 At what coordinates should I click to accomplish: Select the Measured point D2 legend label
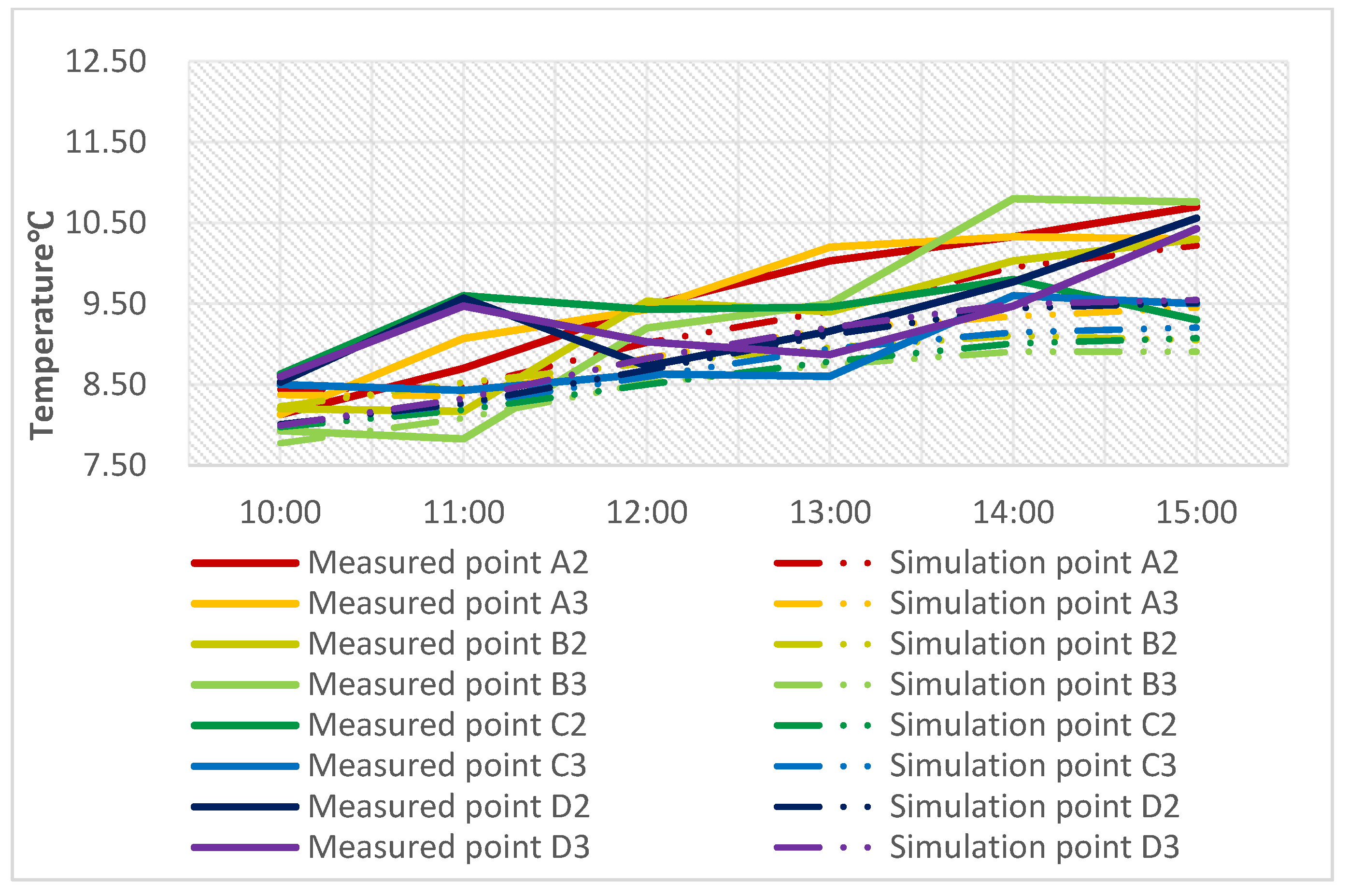449,806
